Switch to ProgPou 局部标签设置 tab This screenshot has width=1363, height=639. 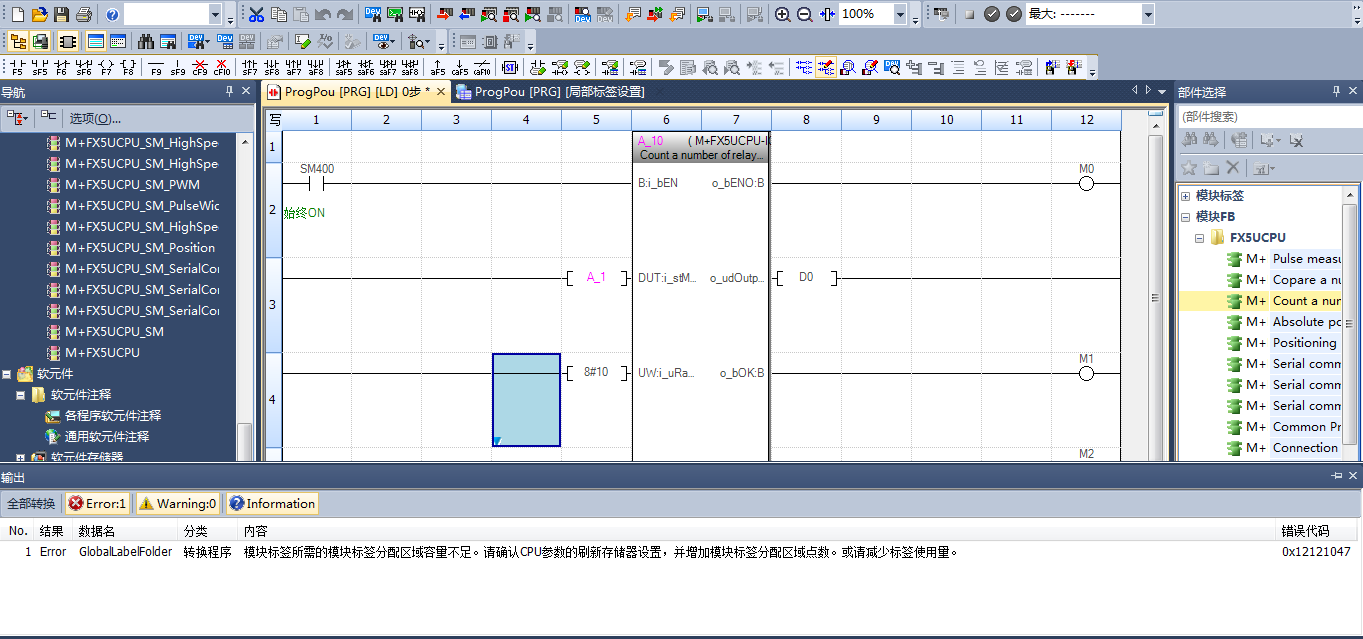tap(550, 91)
